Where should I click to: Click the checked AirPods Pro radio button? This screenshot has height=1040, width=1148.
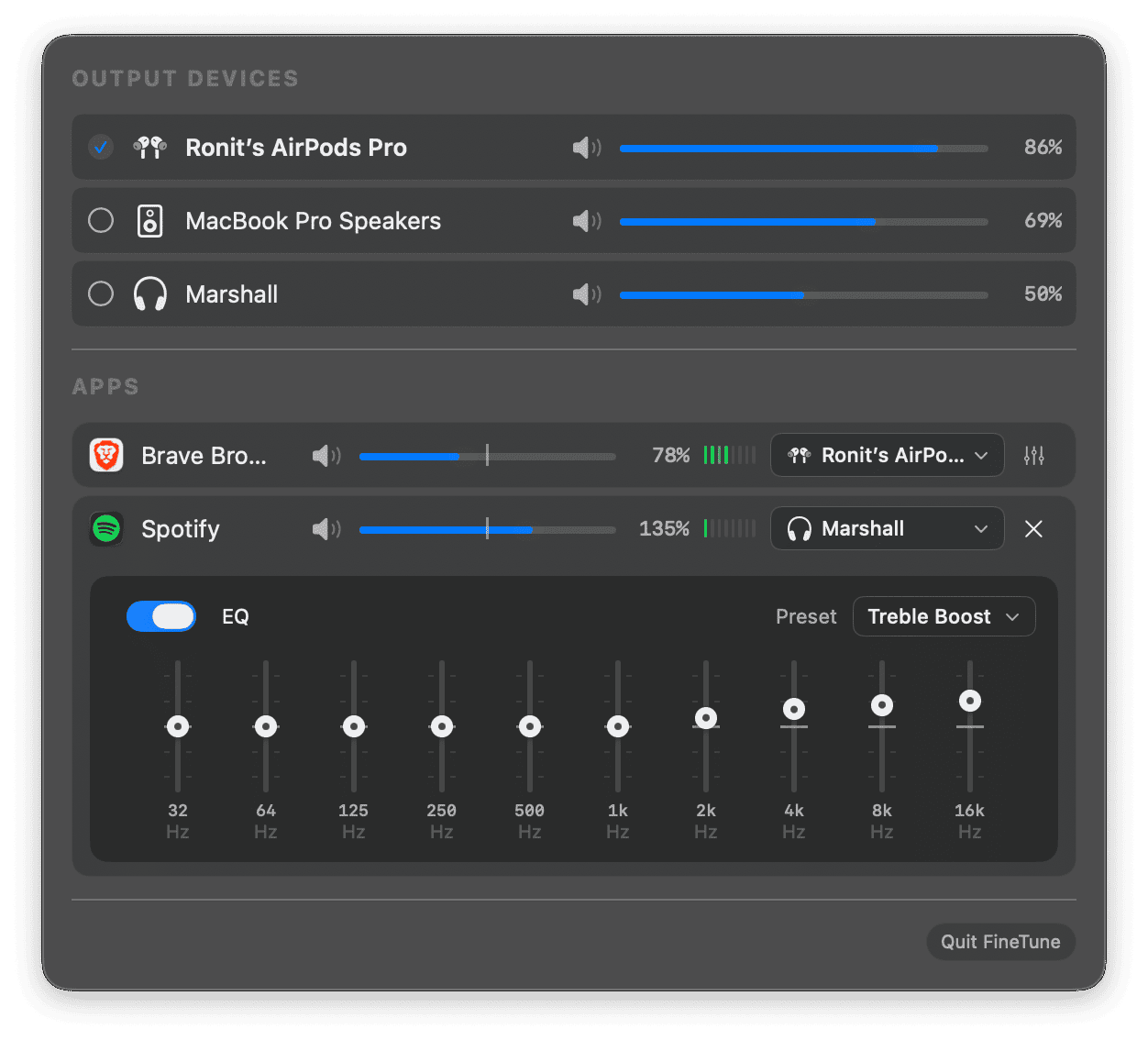101,147
